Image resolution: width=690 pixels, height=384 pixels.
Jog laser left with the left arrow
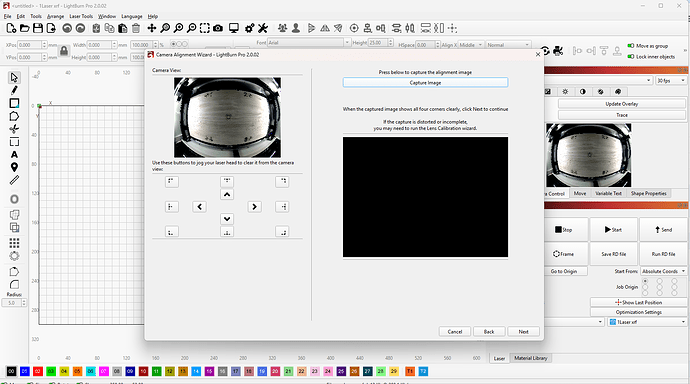199,207
